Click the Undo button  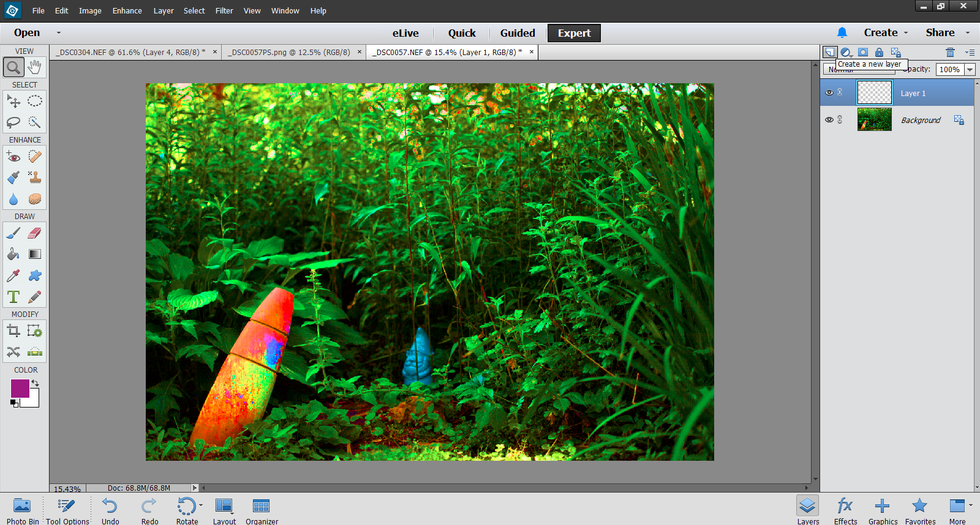tap(110, 509)
